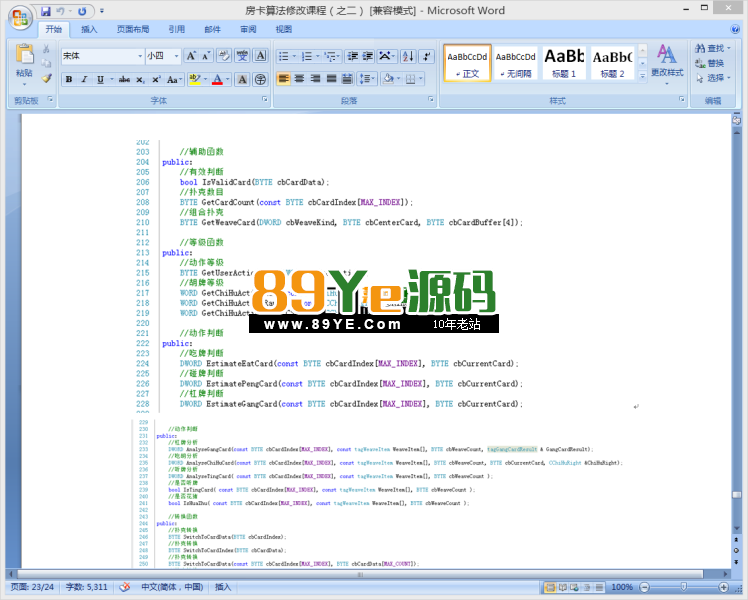Screen dimensions: 748x600
Task: Set right text alignment
Action: click(x=315, y=79)
